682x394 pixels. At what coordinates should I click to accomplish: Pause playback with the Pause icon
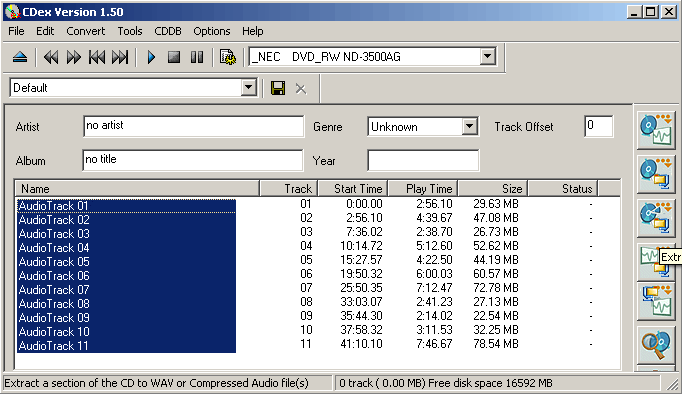click(197, 57)
